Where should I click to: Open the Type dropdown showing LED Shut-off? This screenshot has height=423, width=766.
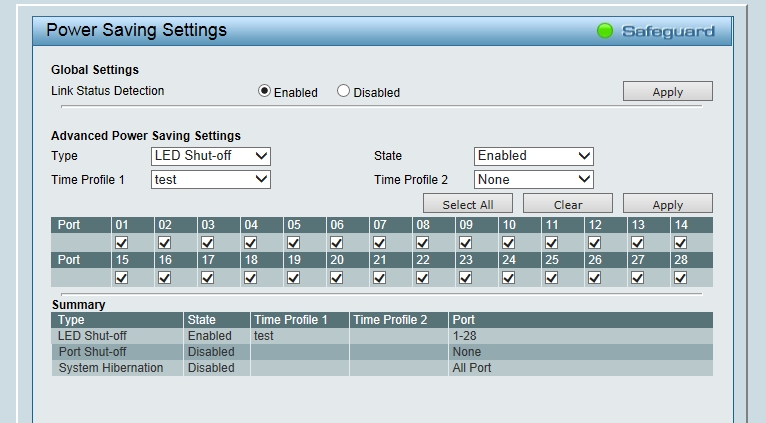click(211, 156)
